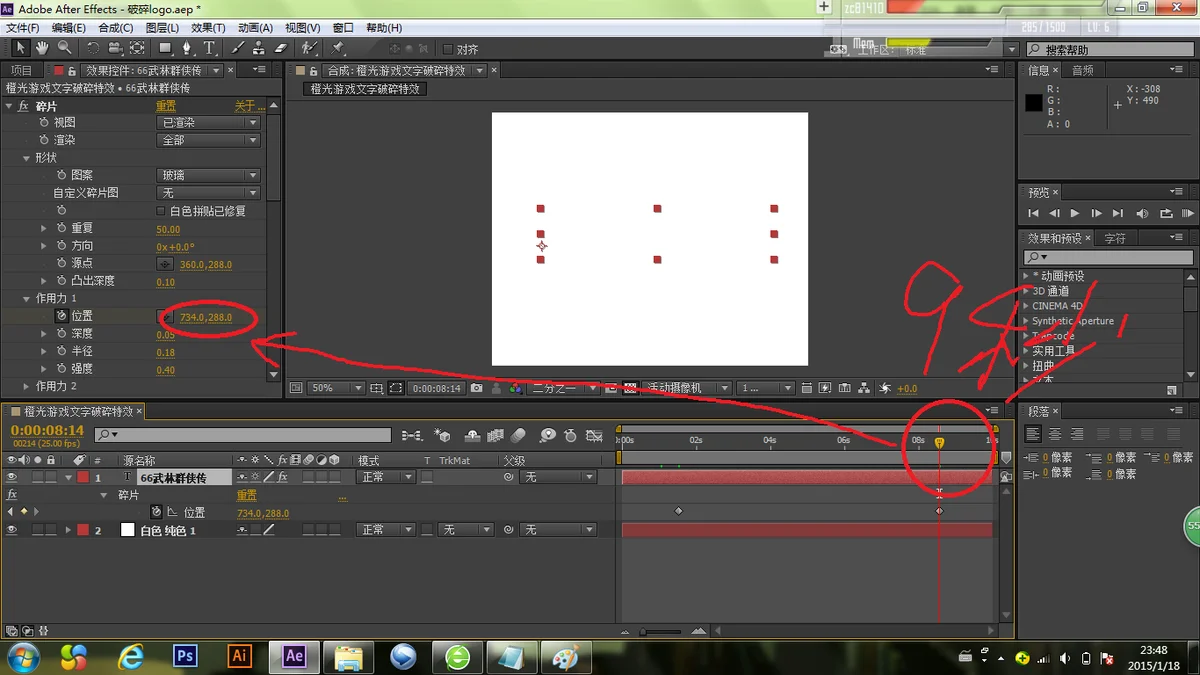Switch to the 项目 panel tab
The image size is (1200, 675).
click(x=21, y=70)
